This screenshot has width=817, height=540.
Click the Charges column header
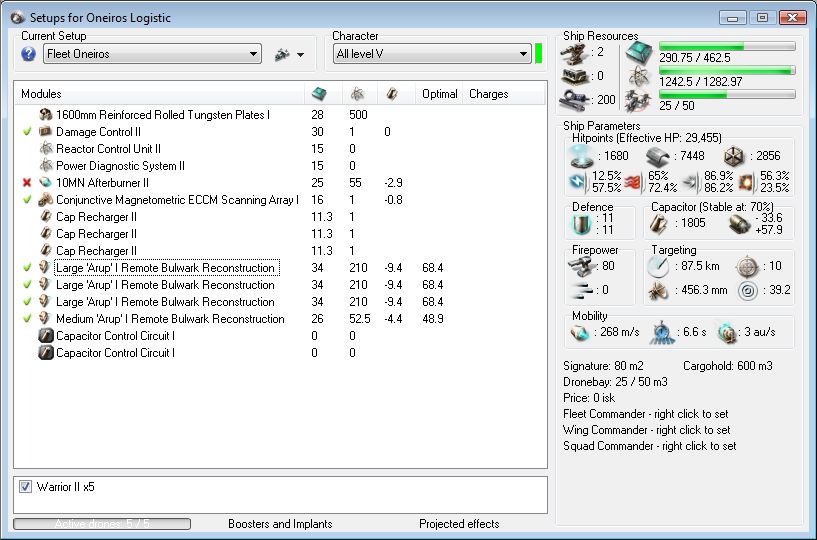coord(488,94)
